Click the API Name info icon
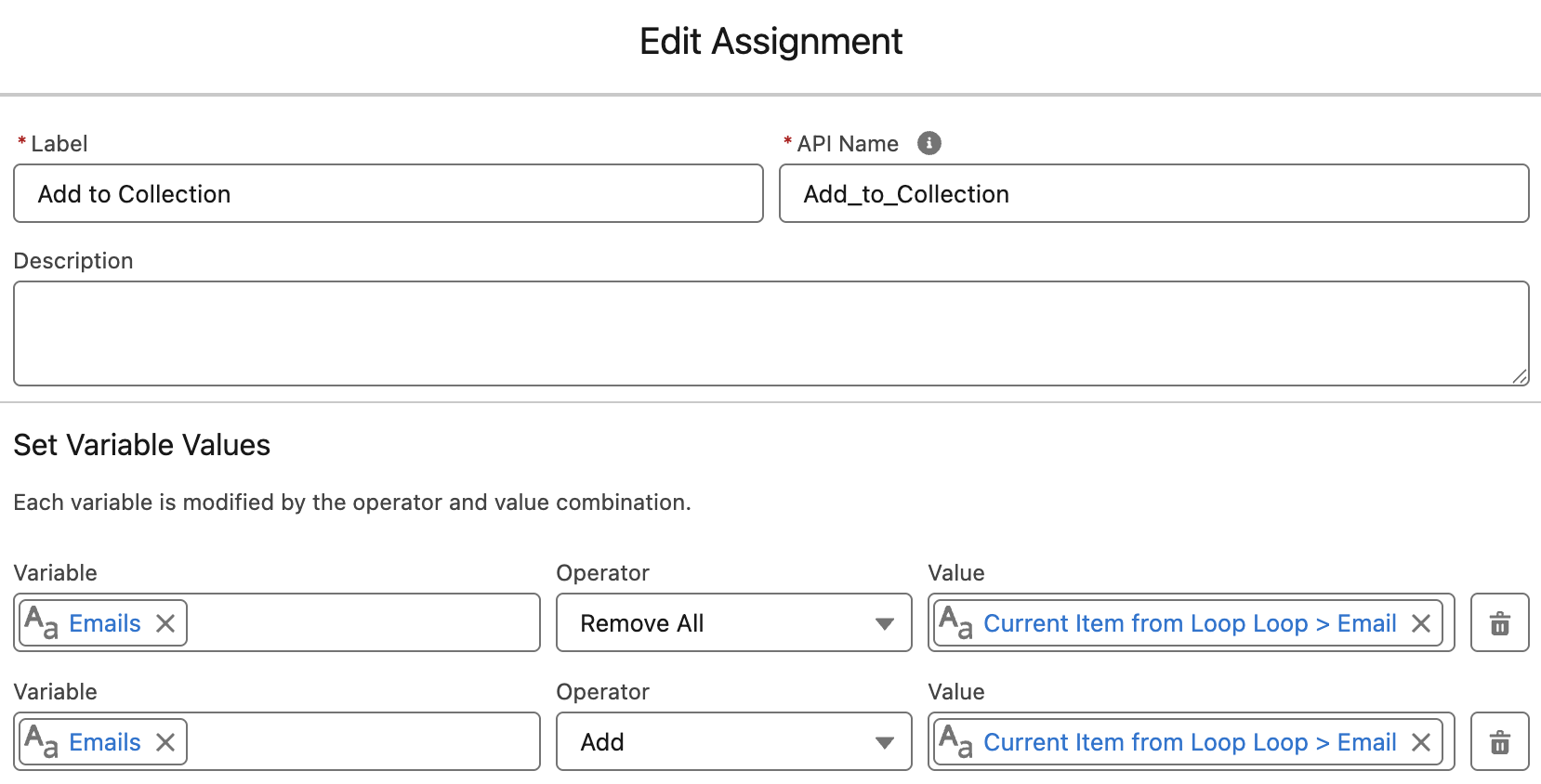 click(x=929, y=143)
